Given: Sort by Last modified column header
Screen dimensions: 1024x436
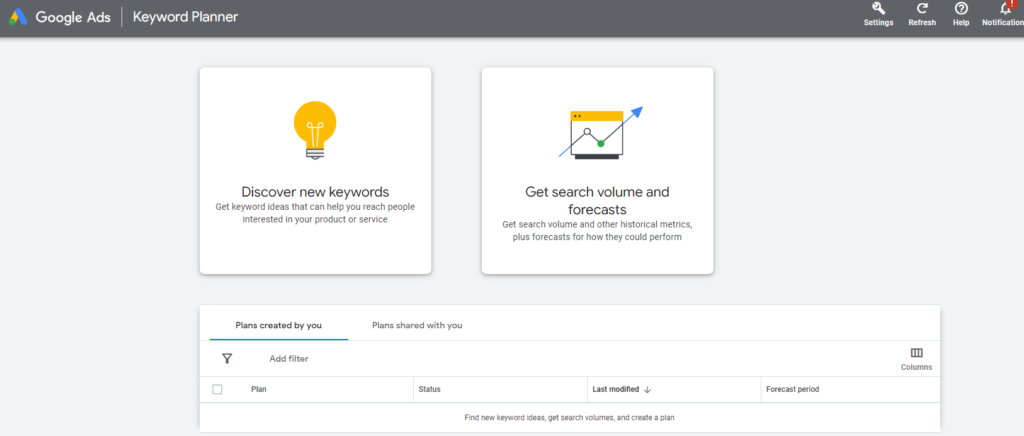Looking at the screenshot, I should (x=615, y=390).
